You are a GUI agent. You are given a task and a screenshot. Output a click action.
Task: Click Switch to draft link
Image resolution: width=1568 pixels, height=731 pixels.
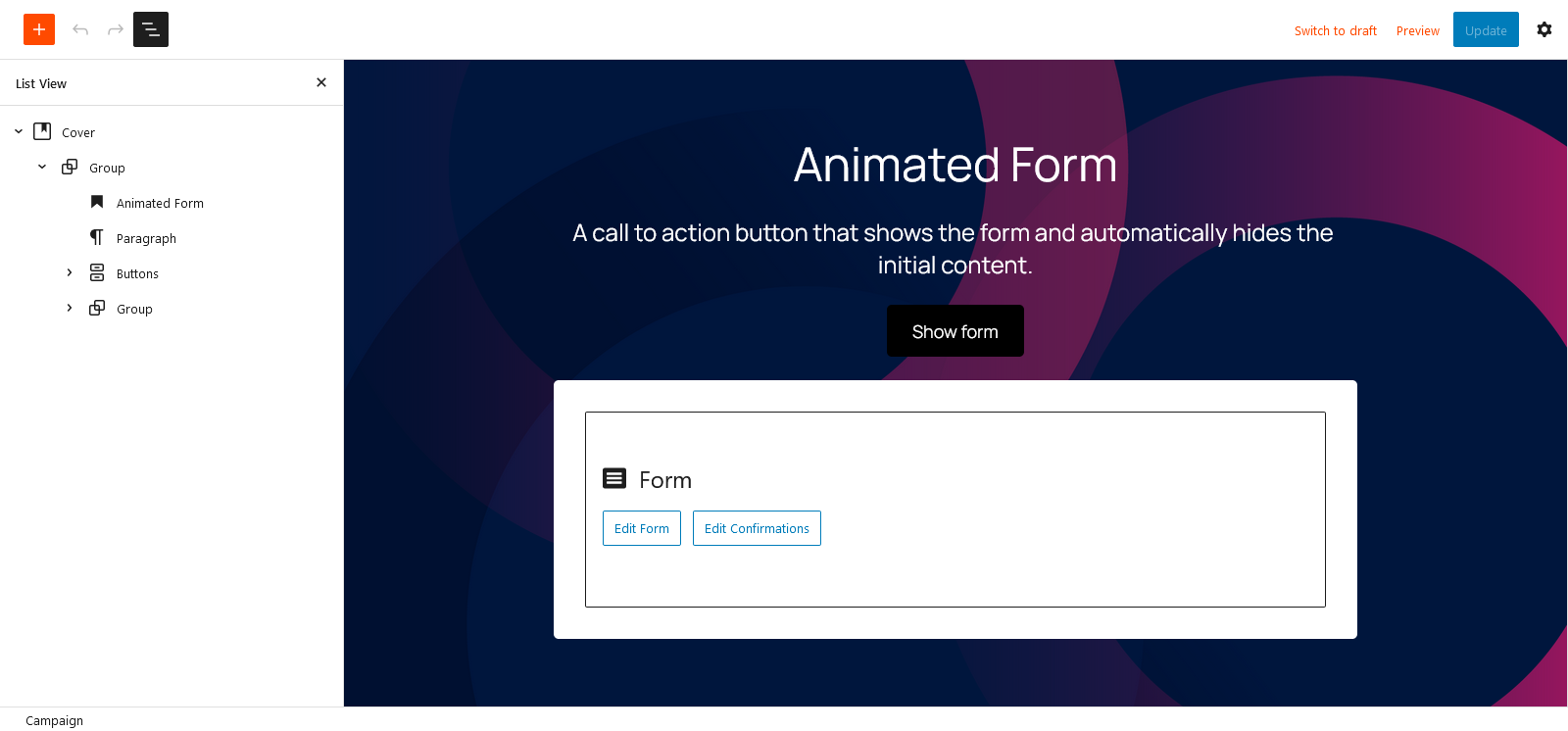[1335, 30]
